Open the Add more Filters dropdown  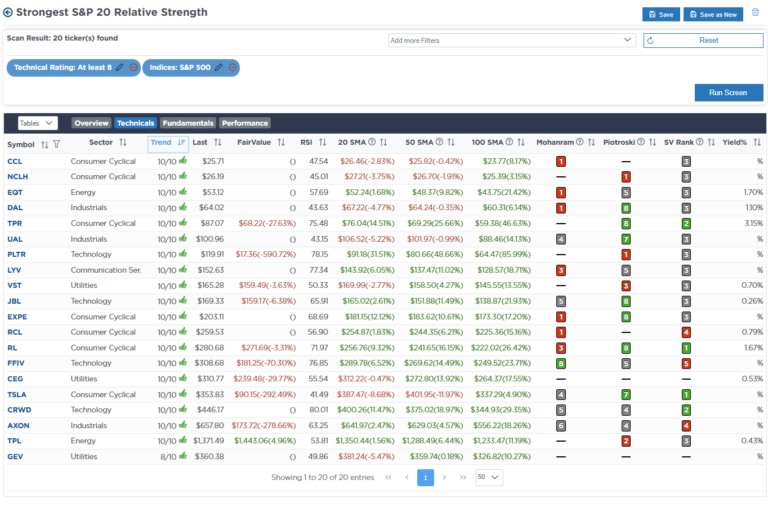[511, 40]
